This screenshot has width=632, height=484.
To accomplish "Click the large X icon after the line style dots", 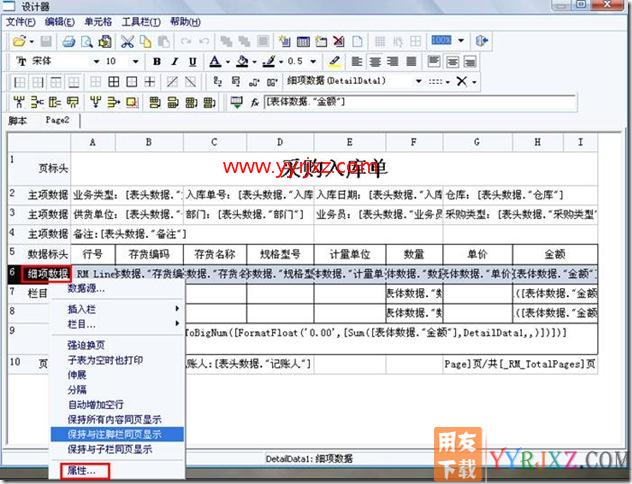I will [462, 81].
